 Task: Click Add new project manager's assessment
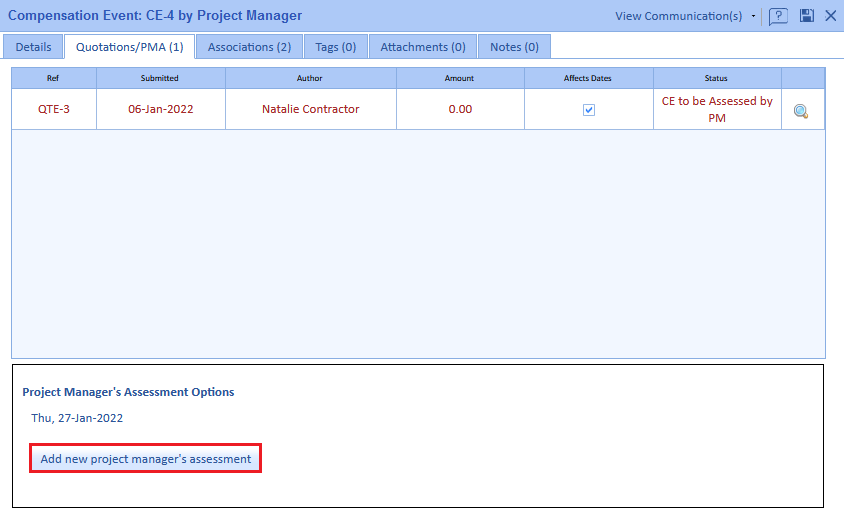tap(146, 459)
